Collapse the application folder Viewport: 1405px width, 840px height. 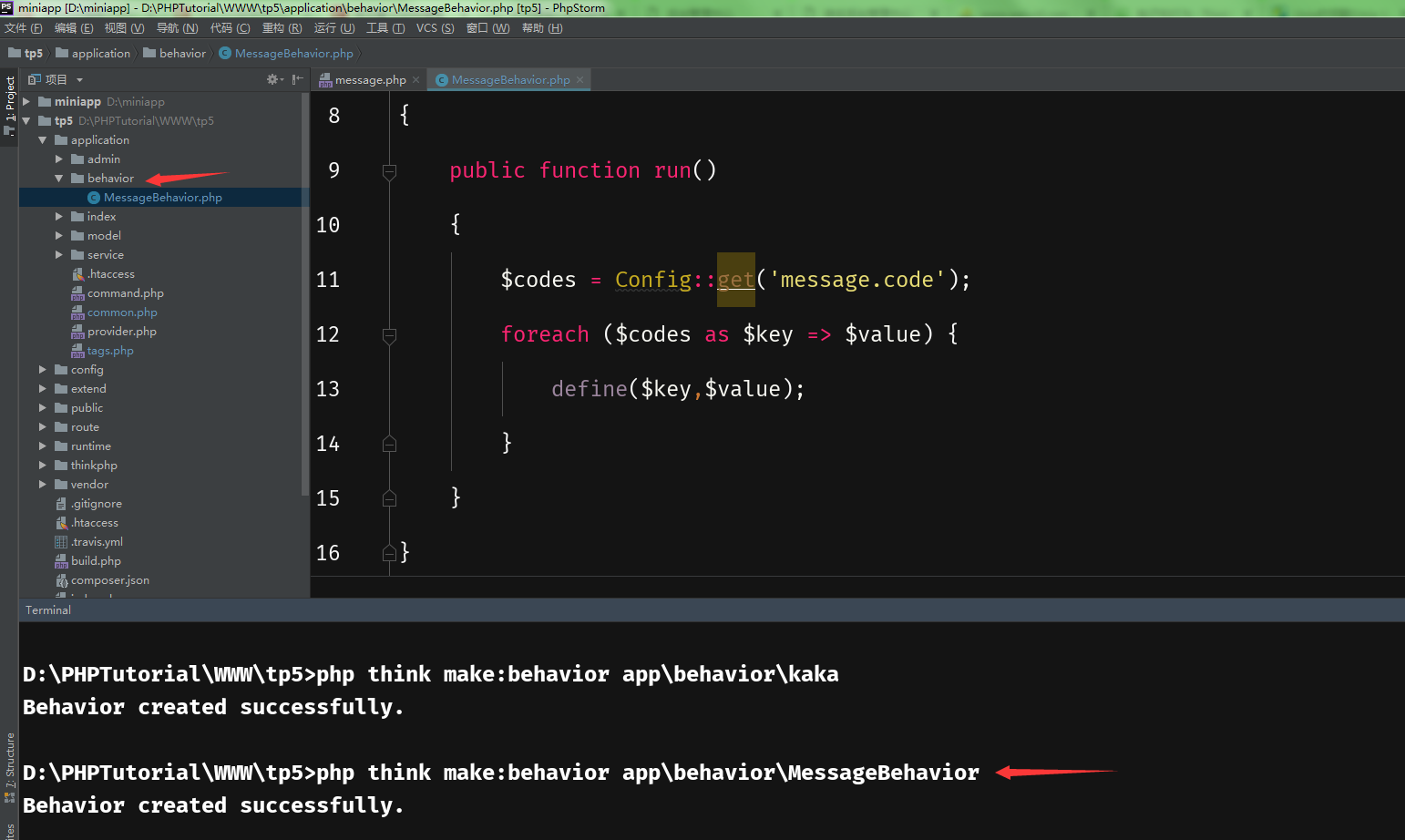[43, 139]
